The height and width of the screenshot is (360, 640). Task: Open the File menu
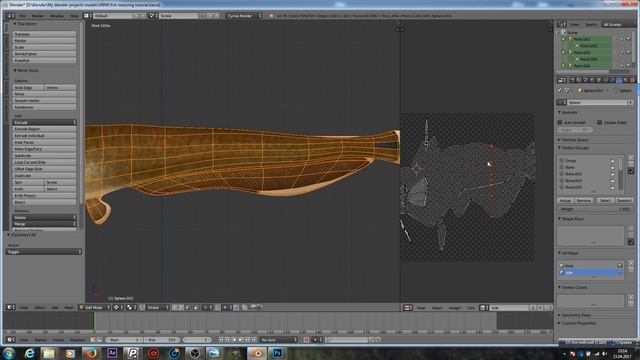pyautogui.click(x=22, y=16)
